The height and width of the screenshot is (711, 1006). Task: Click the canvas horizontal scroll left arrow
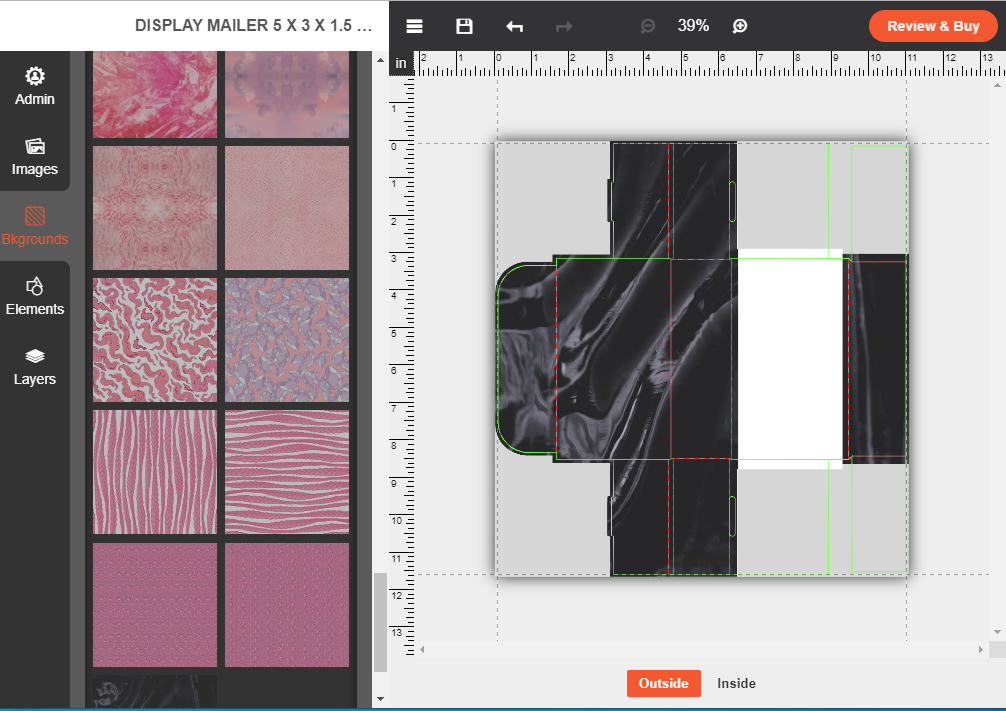pyautogui.click(x=422, y=649)
